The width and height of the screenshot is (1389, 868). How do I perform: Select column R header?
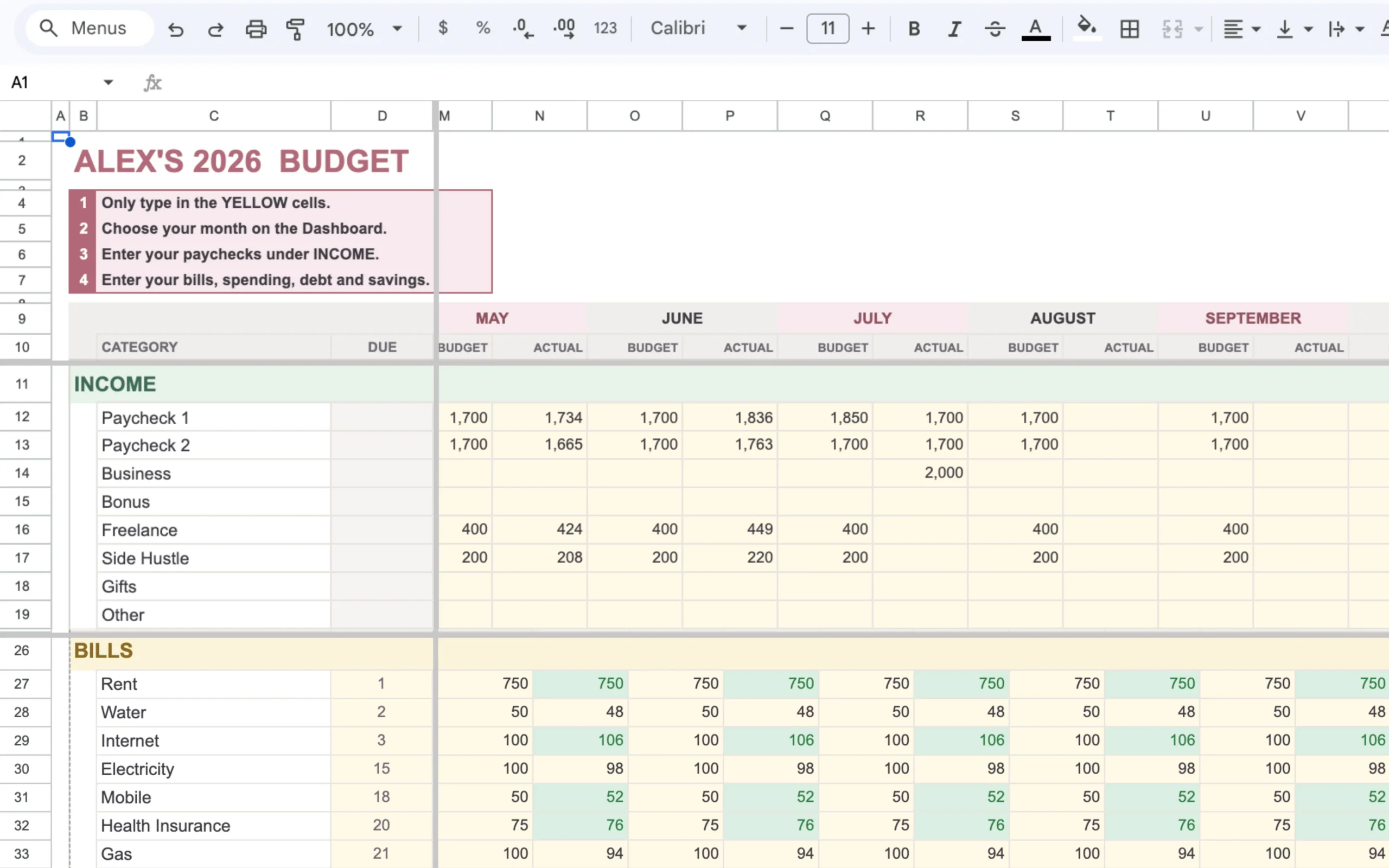pos(920,116)
